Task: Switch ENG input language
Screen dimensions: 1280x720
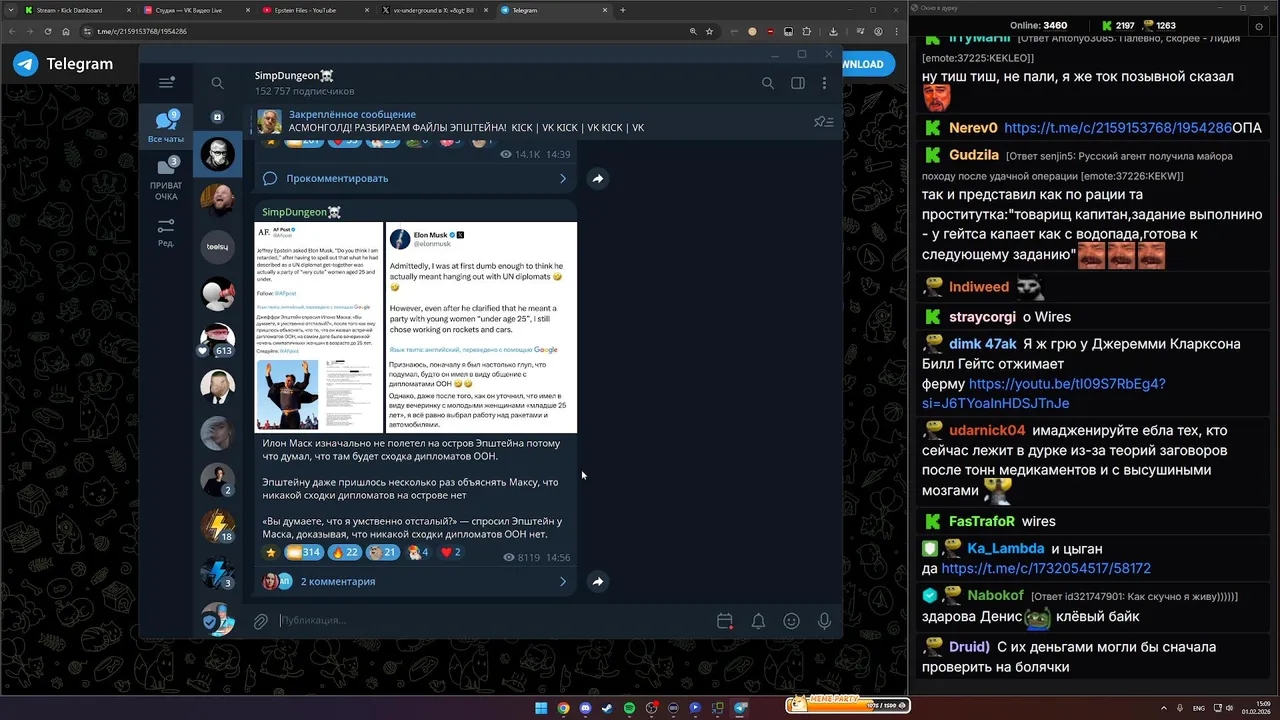Action: click(1199, 708)
